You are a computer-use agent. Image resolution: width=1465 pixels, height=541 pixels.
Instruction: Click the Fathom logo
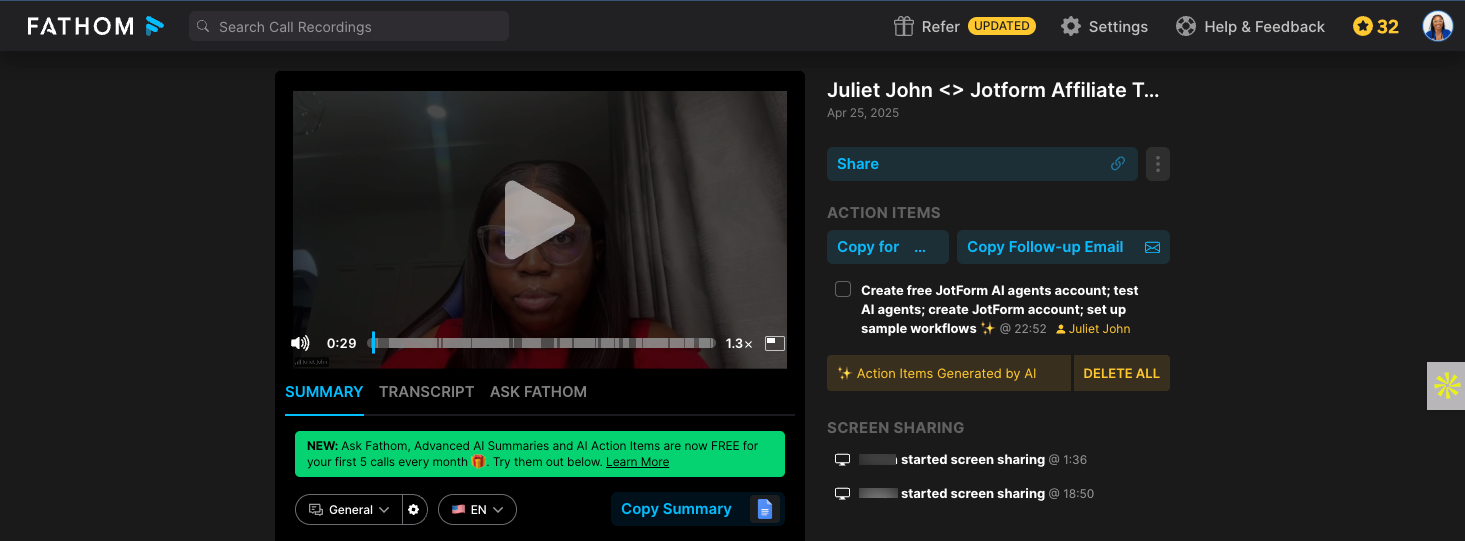(x=96, y=26)
